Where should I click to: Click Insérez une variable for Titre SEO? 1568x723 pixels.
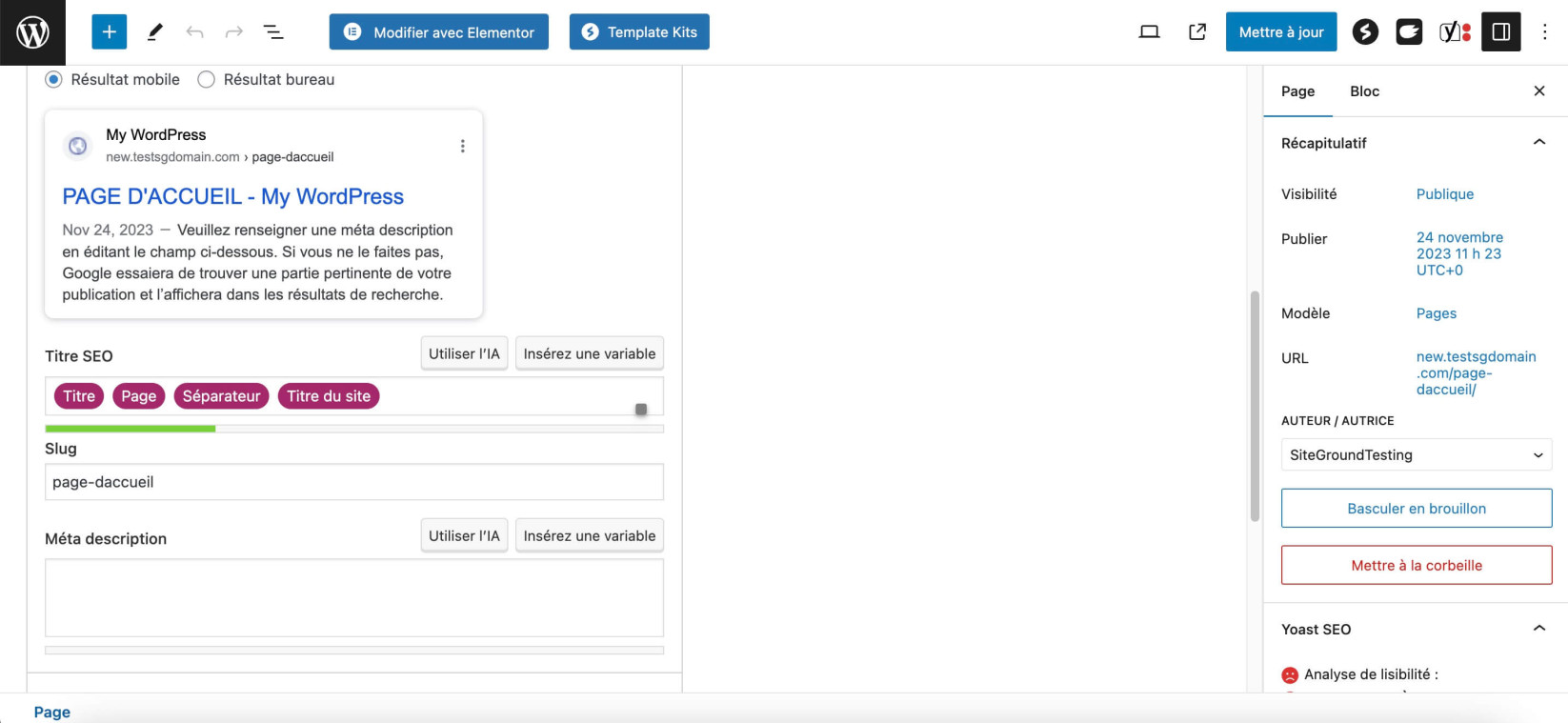(590, 353)
